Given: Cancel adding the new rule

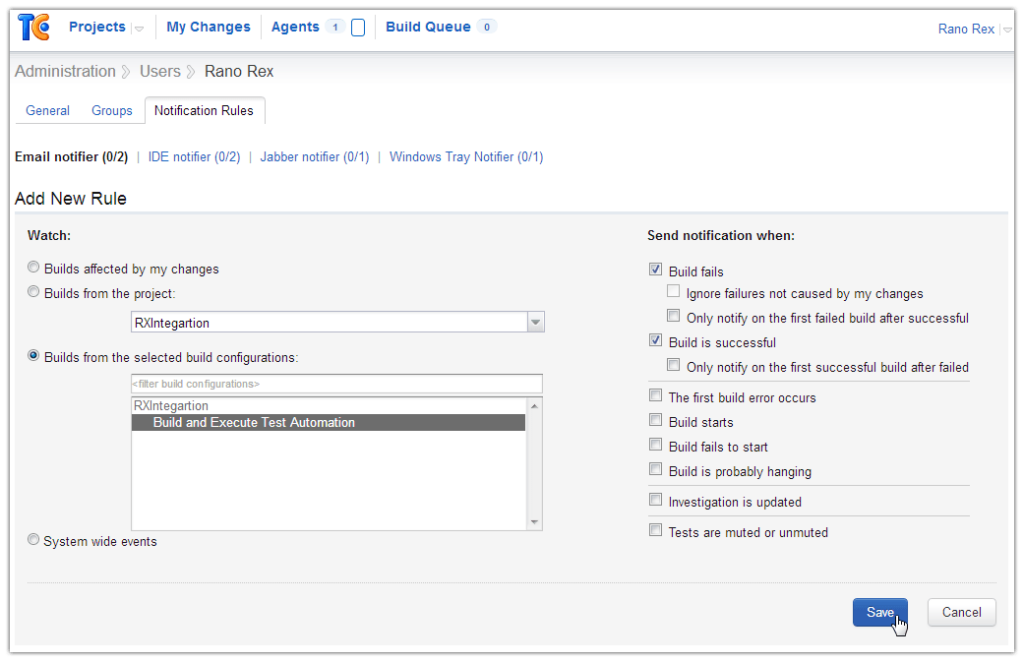Looking at the screenshot, I should tap(961, 612).
